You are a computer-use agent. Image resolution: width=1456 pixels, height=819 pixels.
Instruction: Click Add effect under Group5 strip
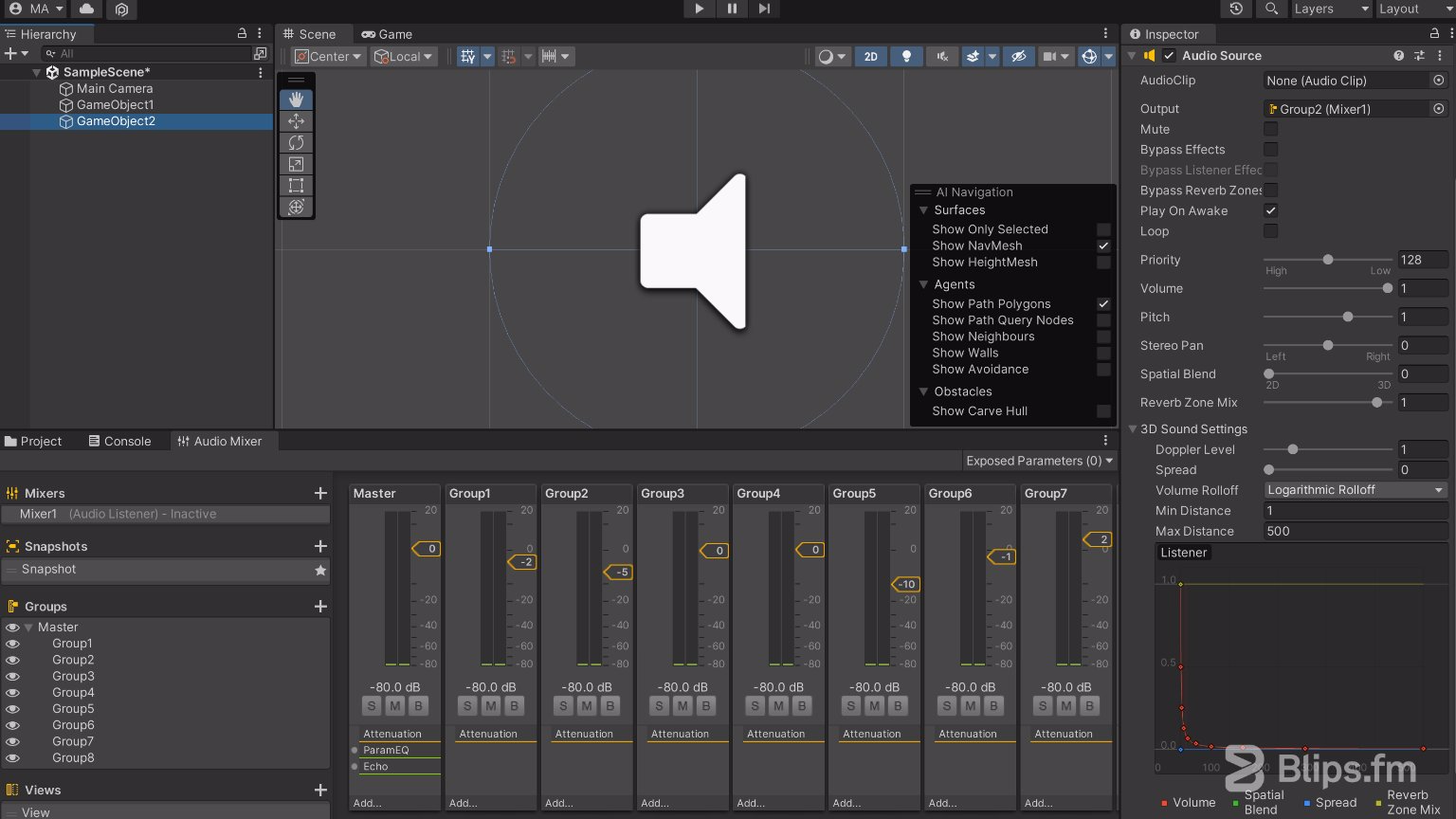[x=846, y=803]
